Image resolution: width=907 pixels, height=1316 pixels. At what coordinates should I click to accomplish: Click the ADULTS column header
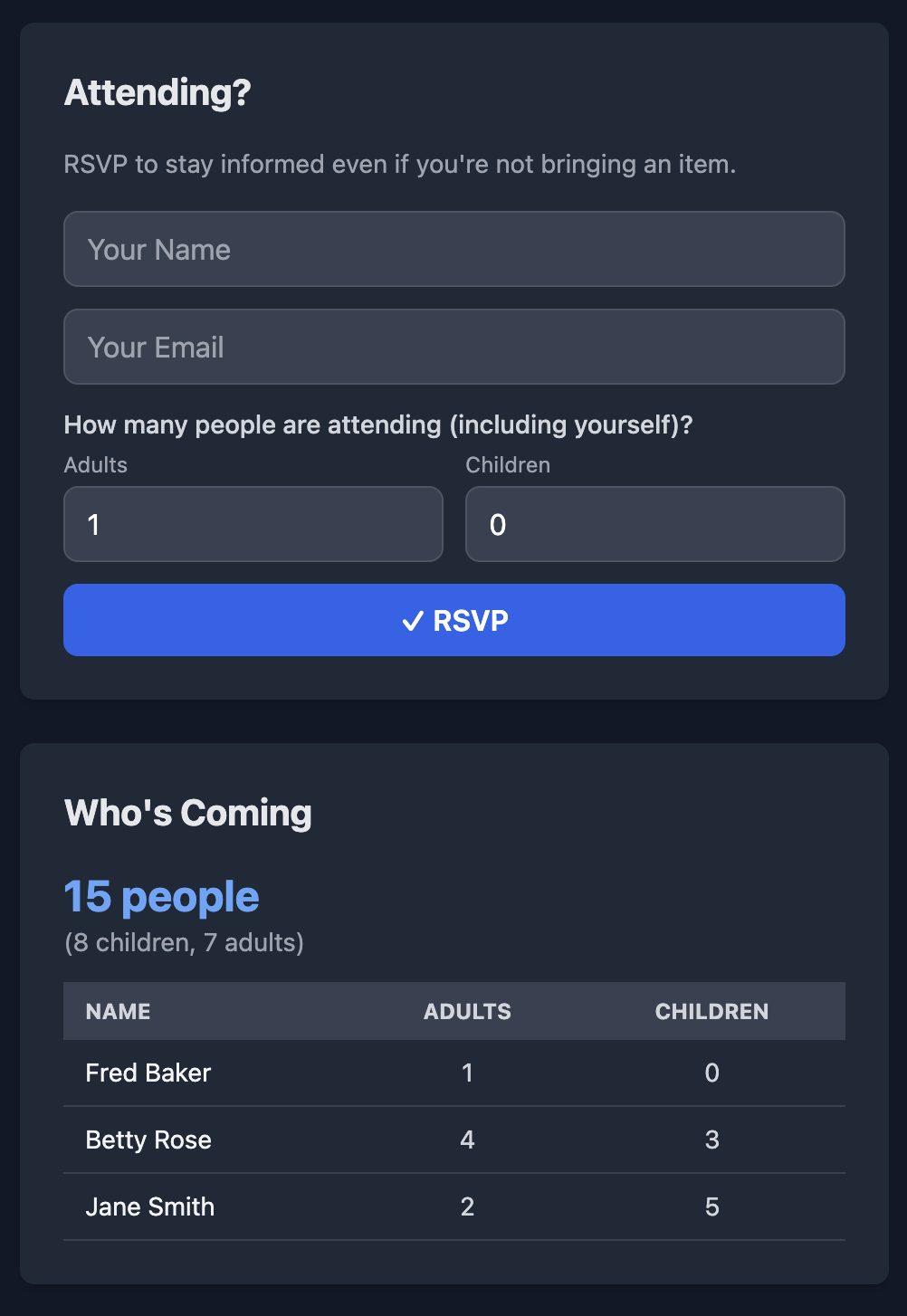pyautogui.click(x=467, y=1011)
